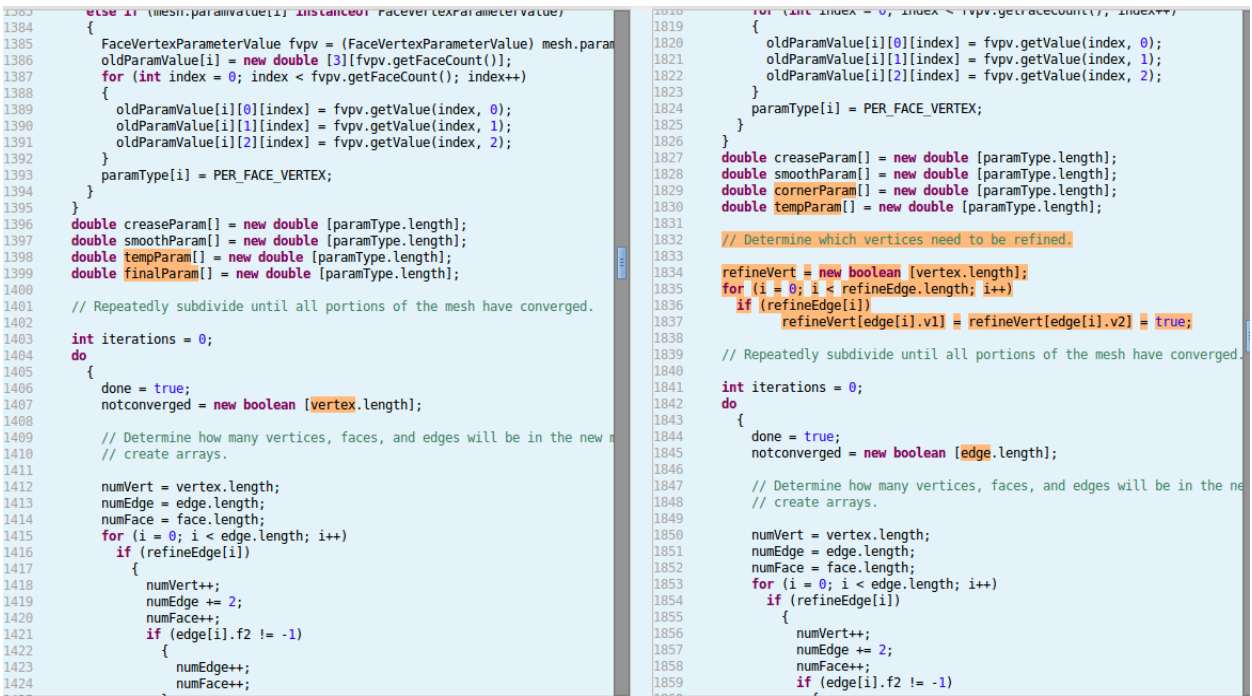Click "creaseParam[]" declaration on line 1827
Screen dimensions: 1252x696
click(919, 158)
